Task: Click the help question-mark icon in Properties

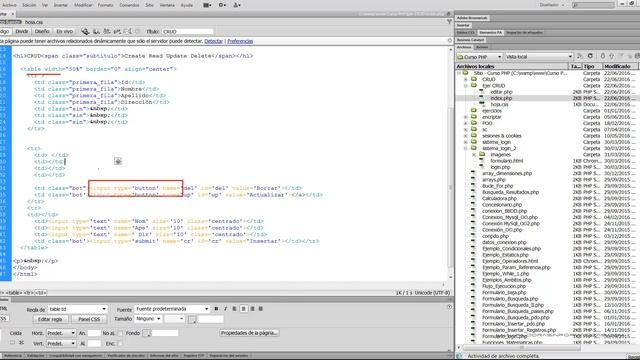Action: 449,307
